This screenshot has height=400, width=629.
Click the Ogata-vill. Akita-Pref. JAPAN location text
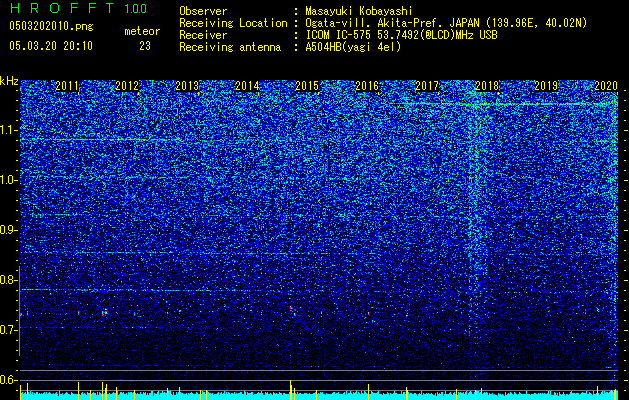(446, 23)
